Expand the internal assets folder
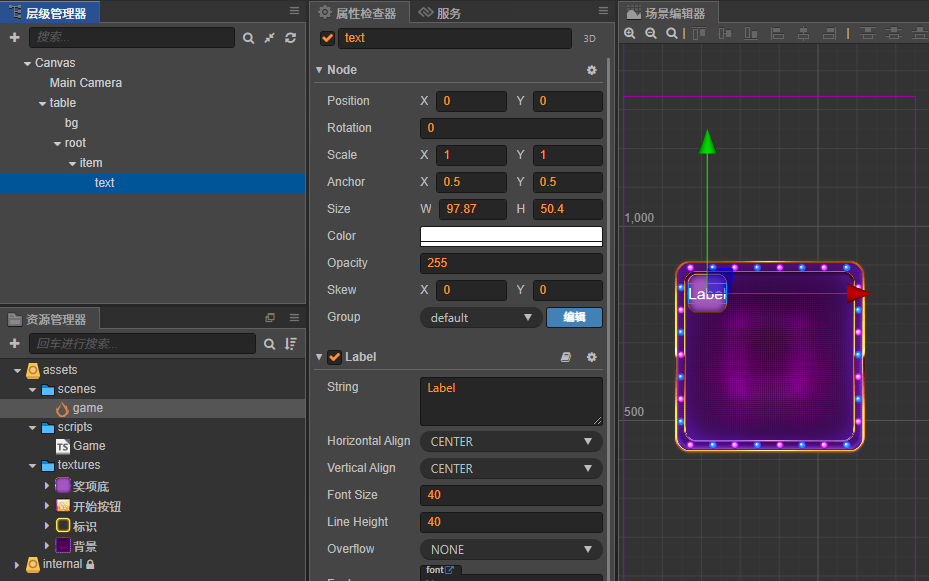Viewport: 929px width, 581px height. (17, 565)
